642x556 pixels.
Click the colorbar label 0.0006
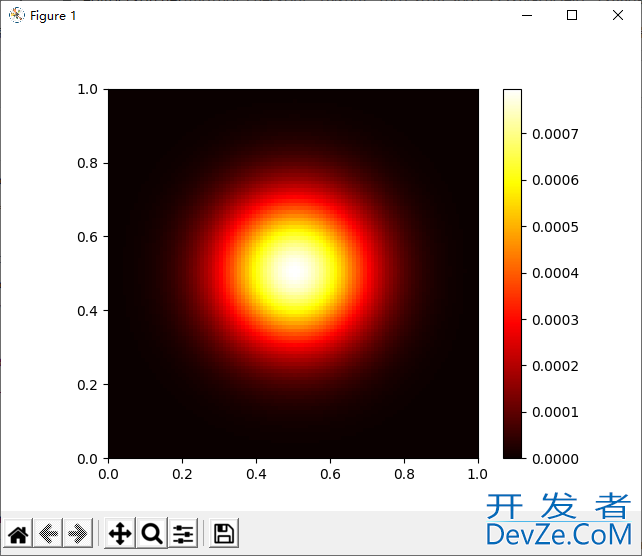click(x=555, y=181)
